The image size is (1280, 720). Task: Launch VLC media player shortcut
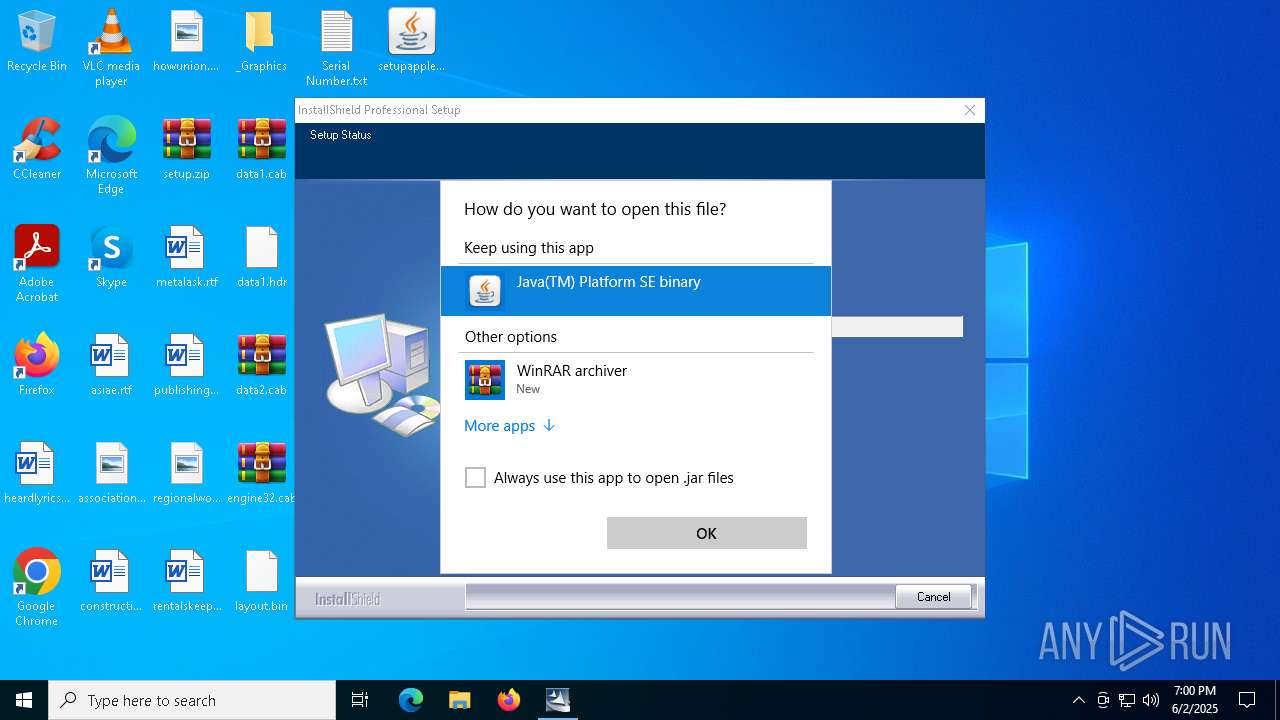click(x=111, y=47)
